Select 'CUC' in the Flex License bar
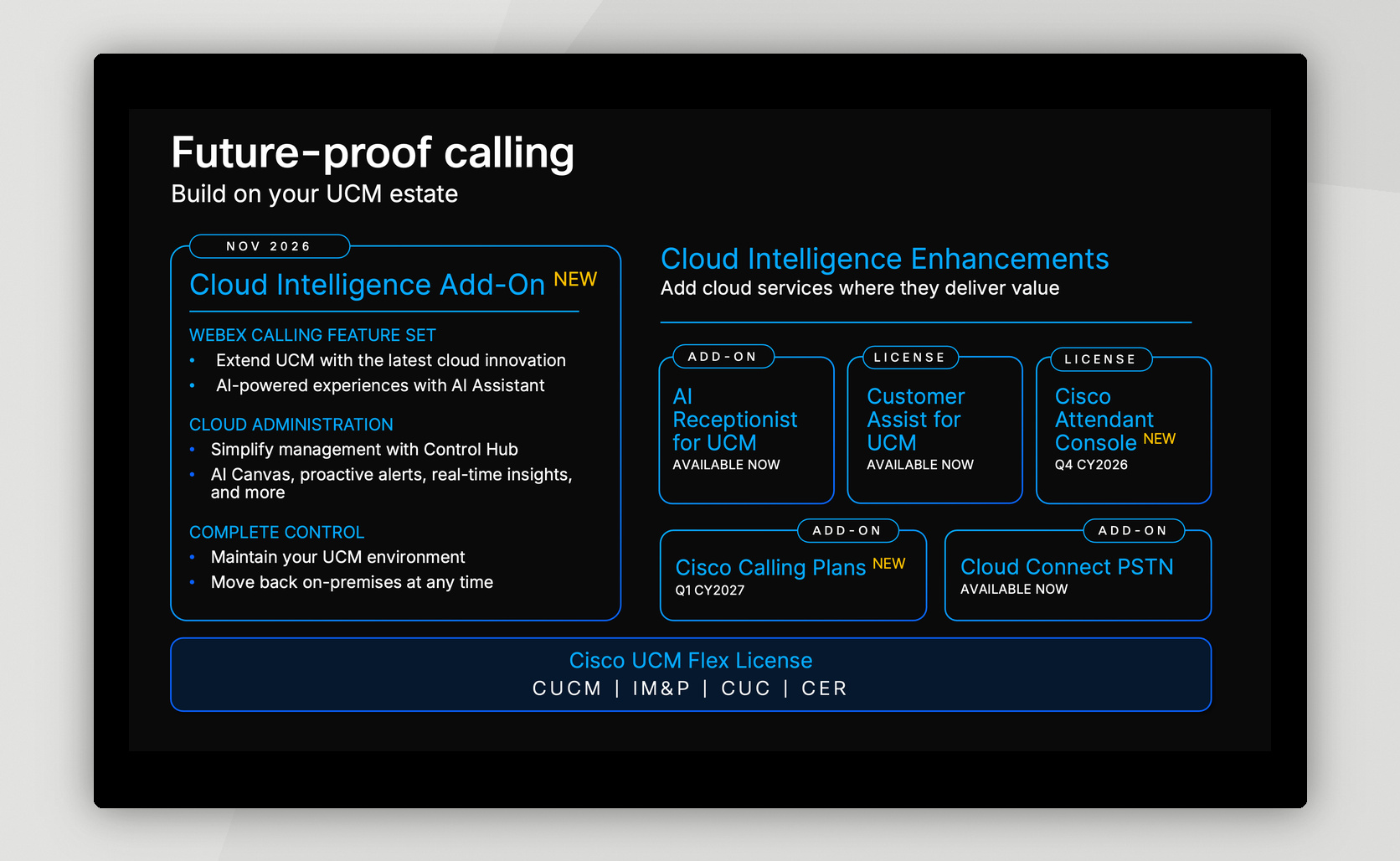 745,688
